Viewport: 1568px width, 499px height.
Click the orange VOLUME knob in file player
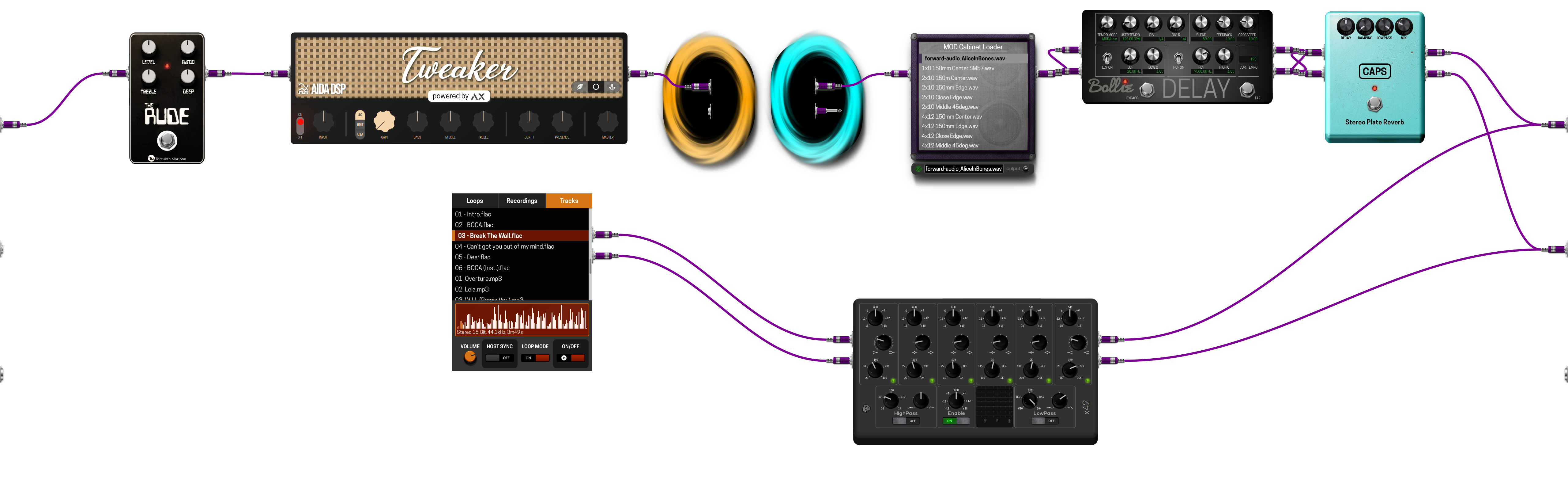click(470, 357)
